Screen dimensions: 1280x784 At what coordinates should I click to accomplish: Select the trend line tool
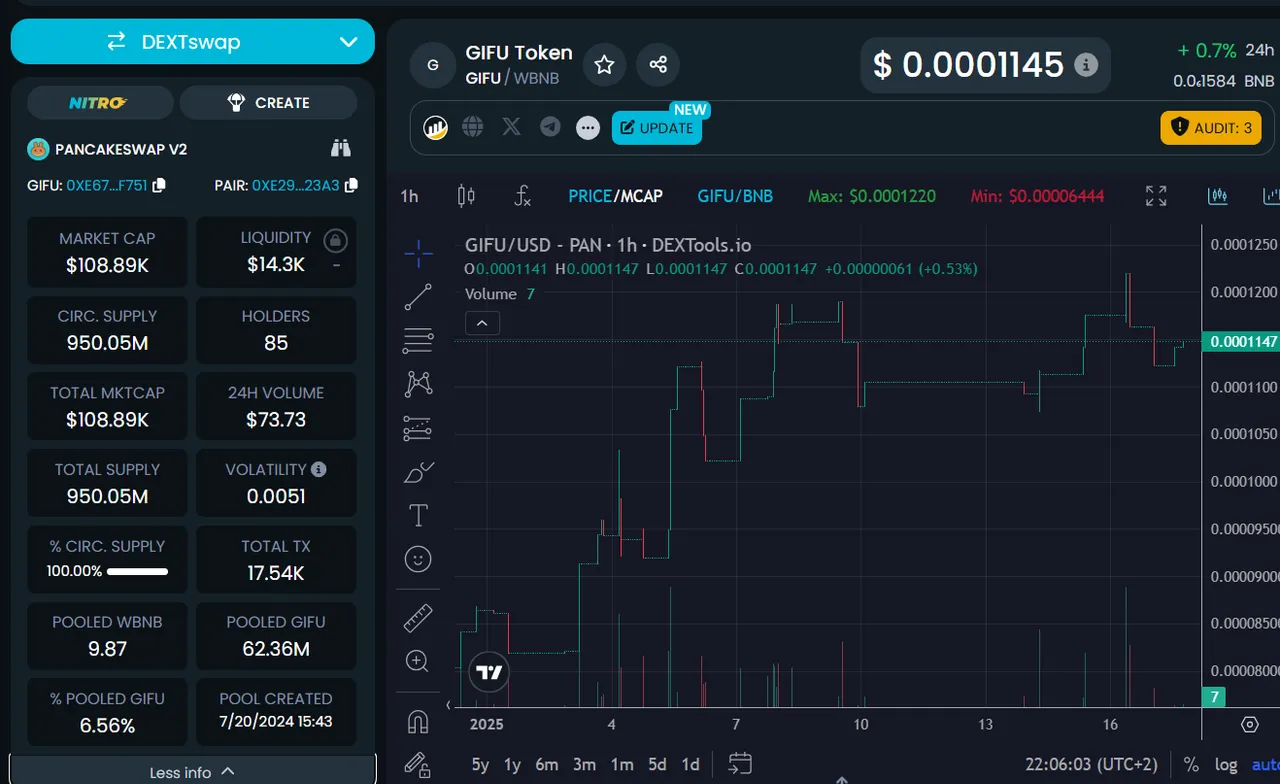click(418, 297)
